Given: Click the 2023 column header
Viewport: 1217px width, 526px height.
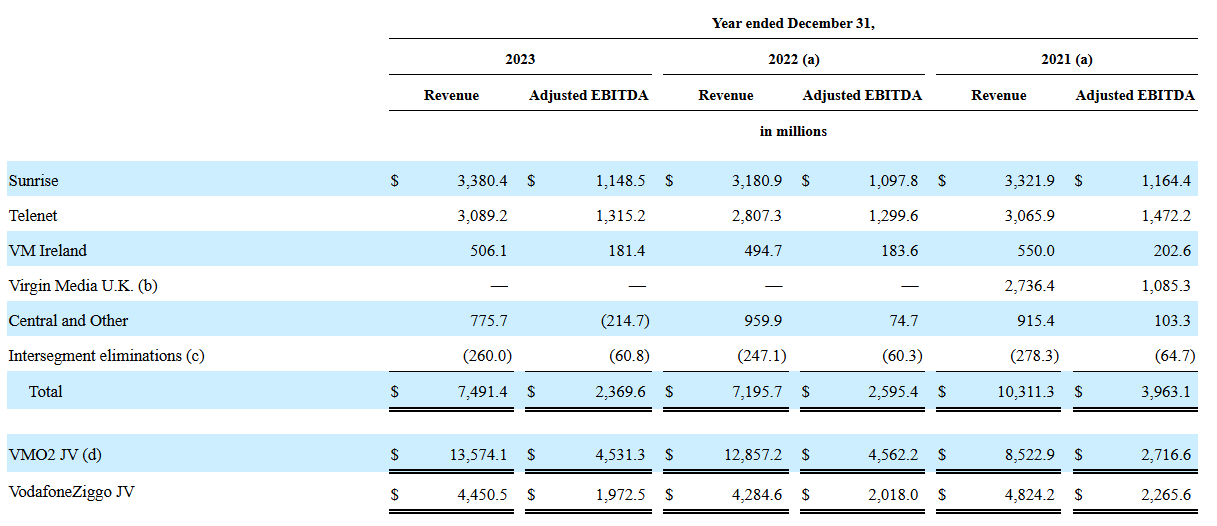Looking at the screenshot, I should (520, 59).
